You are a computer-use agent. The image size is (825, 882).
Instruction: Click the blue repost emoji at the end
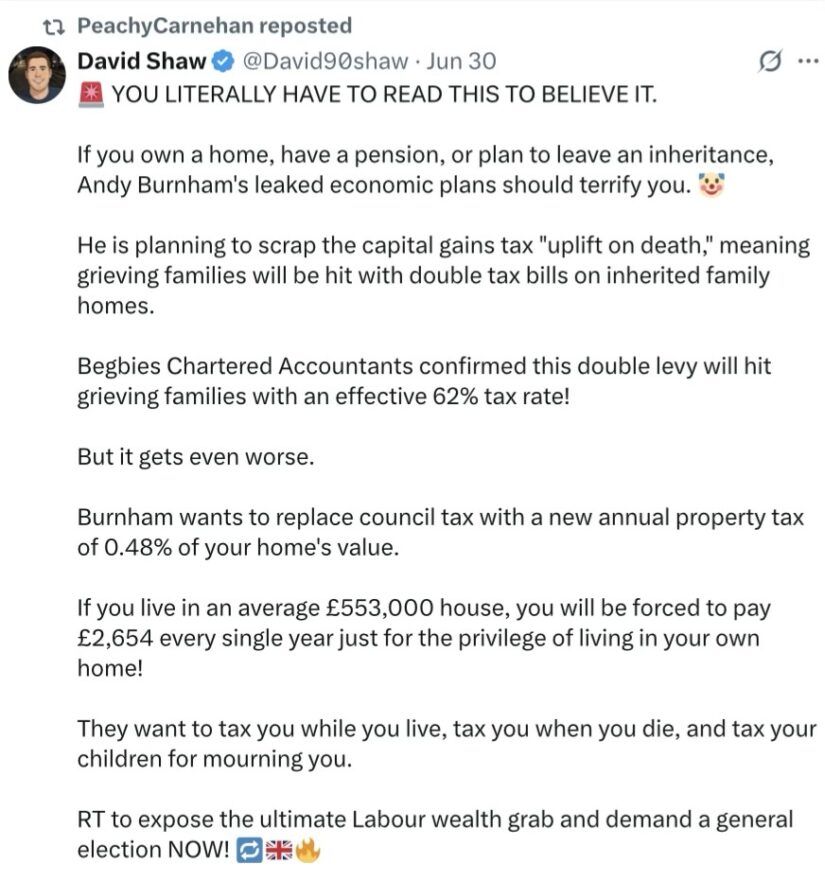click(249, 850)
